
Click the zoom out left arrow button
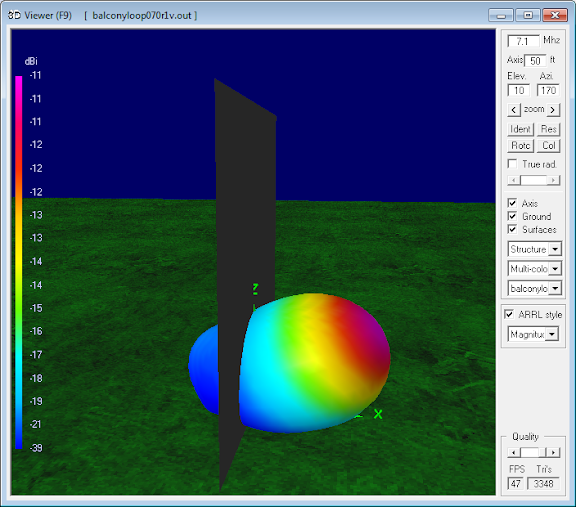514,109
